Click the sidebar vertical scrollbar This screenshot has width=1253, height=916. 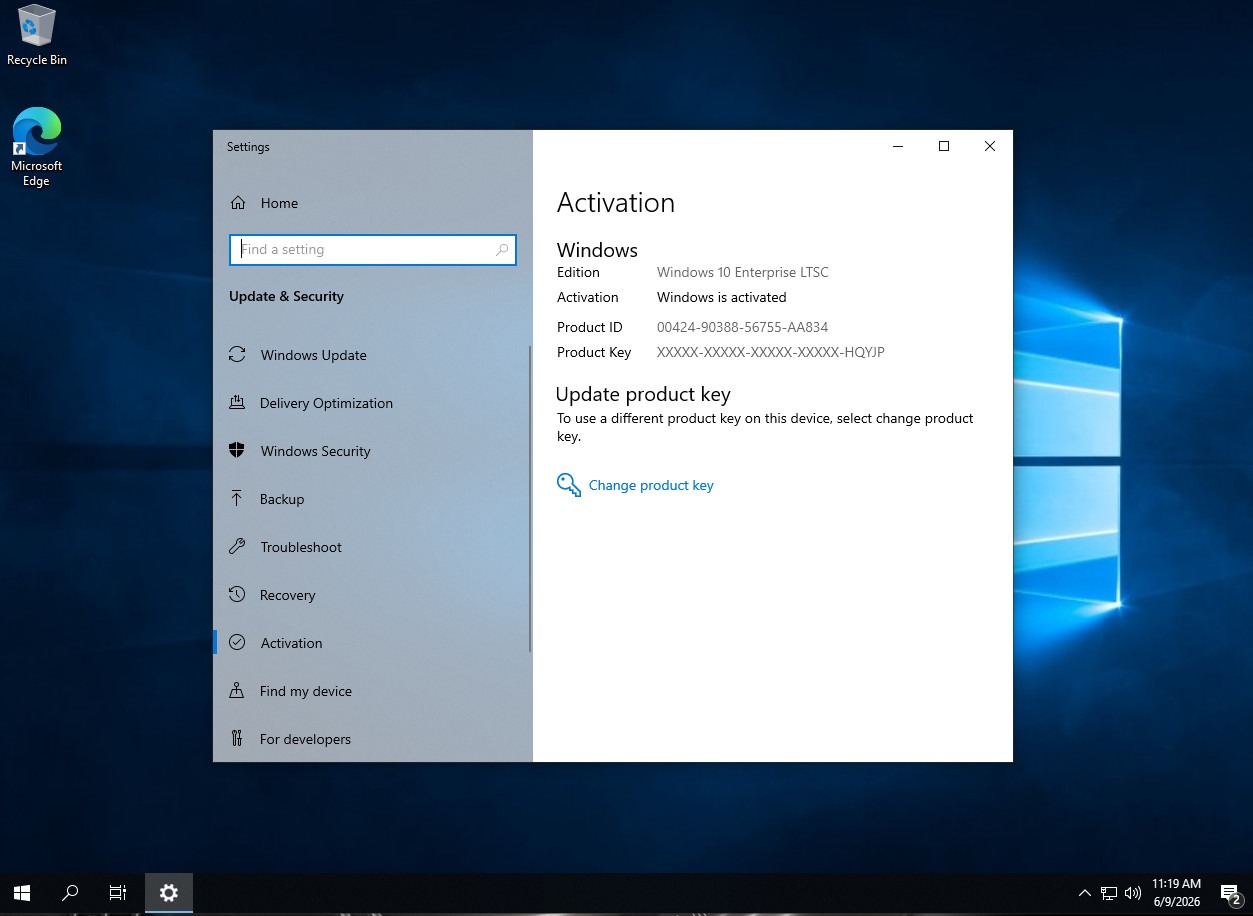[x=530, y=498]
